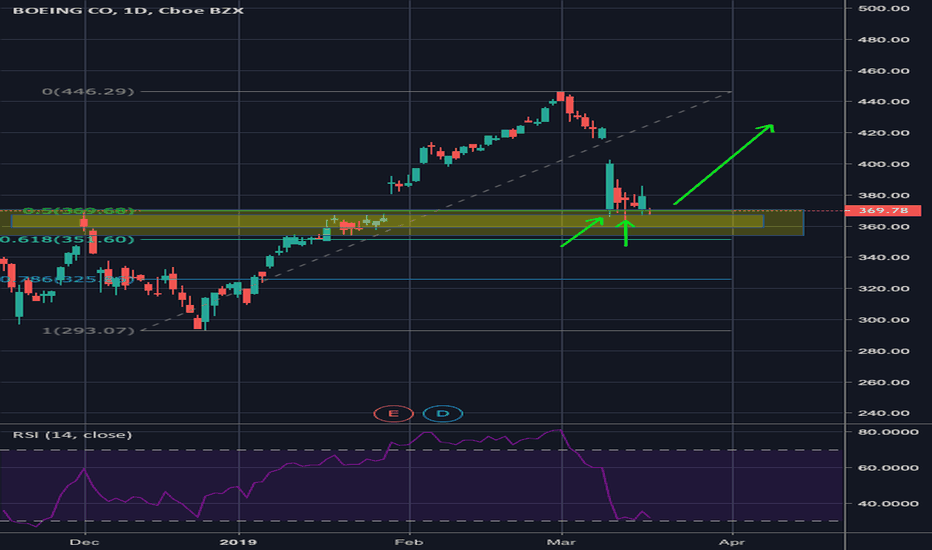Click the 300.00 price axis label
932x550 pixels.
click(x=883, y=320)
